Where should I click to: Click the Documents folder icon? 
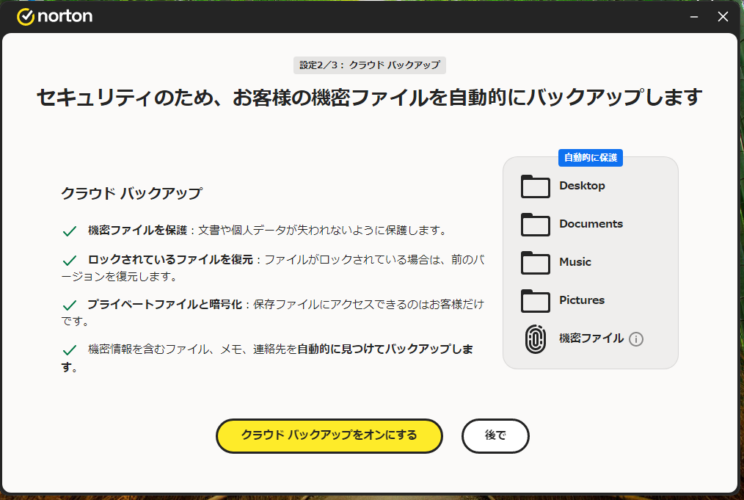tap(535, 224)
